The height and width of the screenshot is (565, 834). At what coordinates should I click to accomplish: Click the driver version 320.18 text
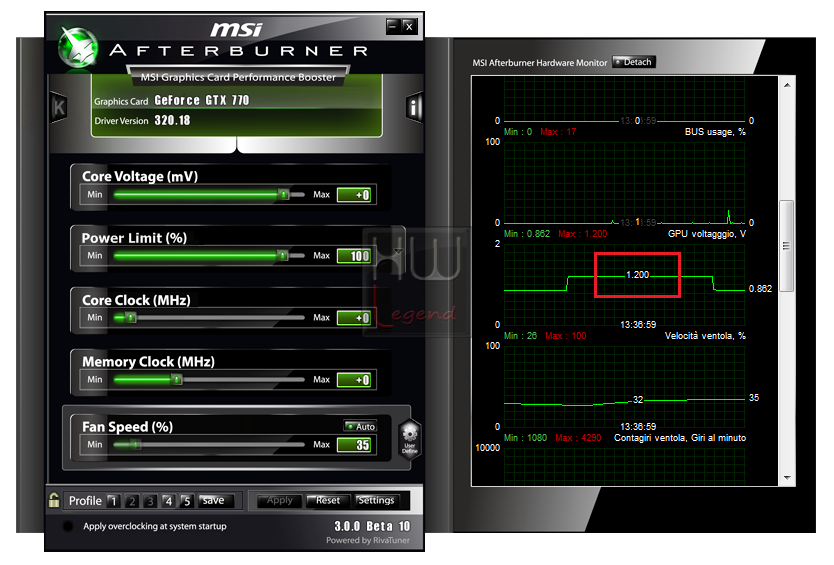coord(172,121)
